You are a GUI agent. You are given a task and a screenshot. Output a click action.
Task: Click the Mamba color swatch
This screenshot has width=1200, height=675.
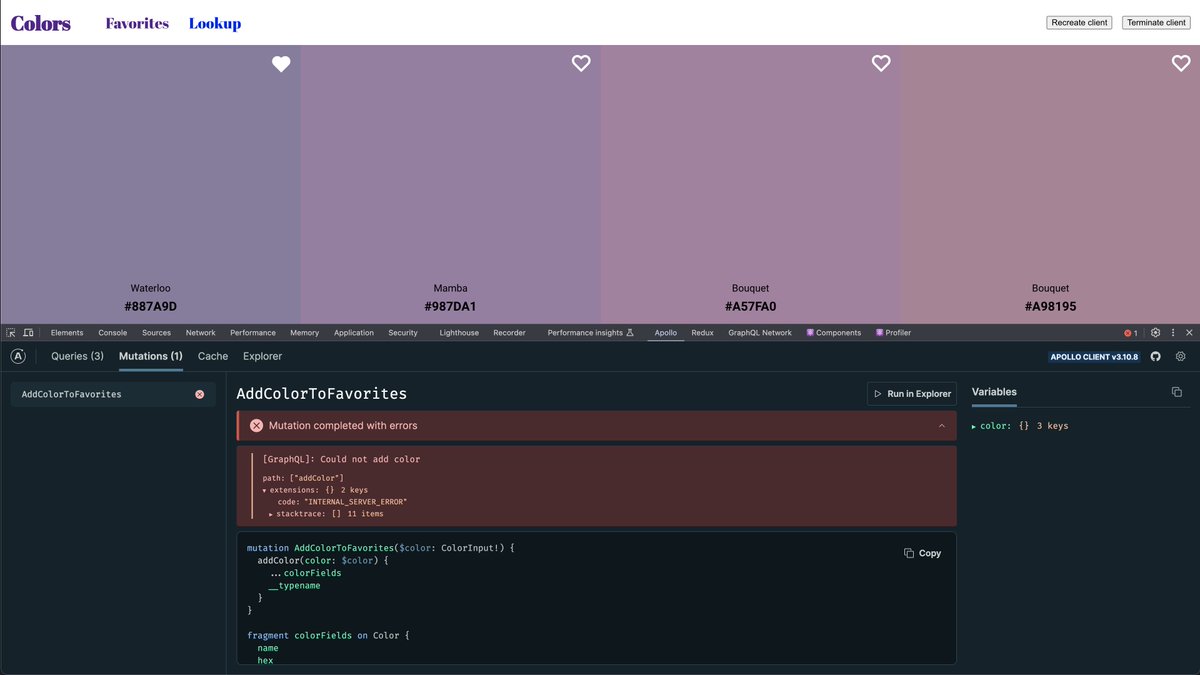coord(450,184)
